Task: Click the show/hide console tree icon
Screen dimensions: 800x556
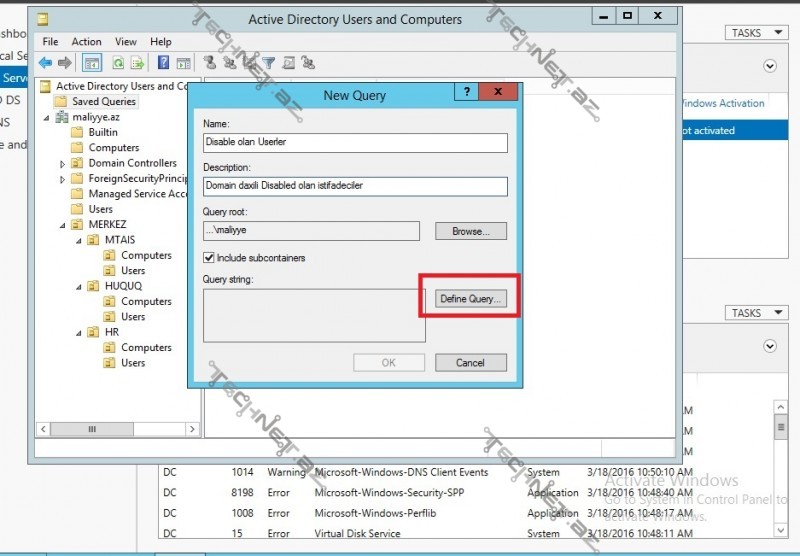Action: pos(92,63)
